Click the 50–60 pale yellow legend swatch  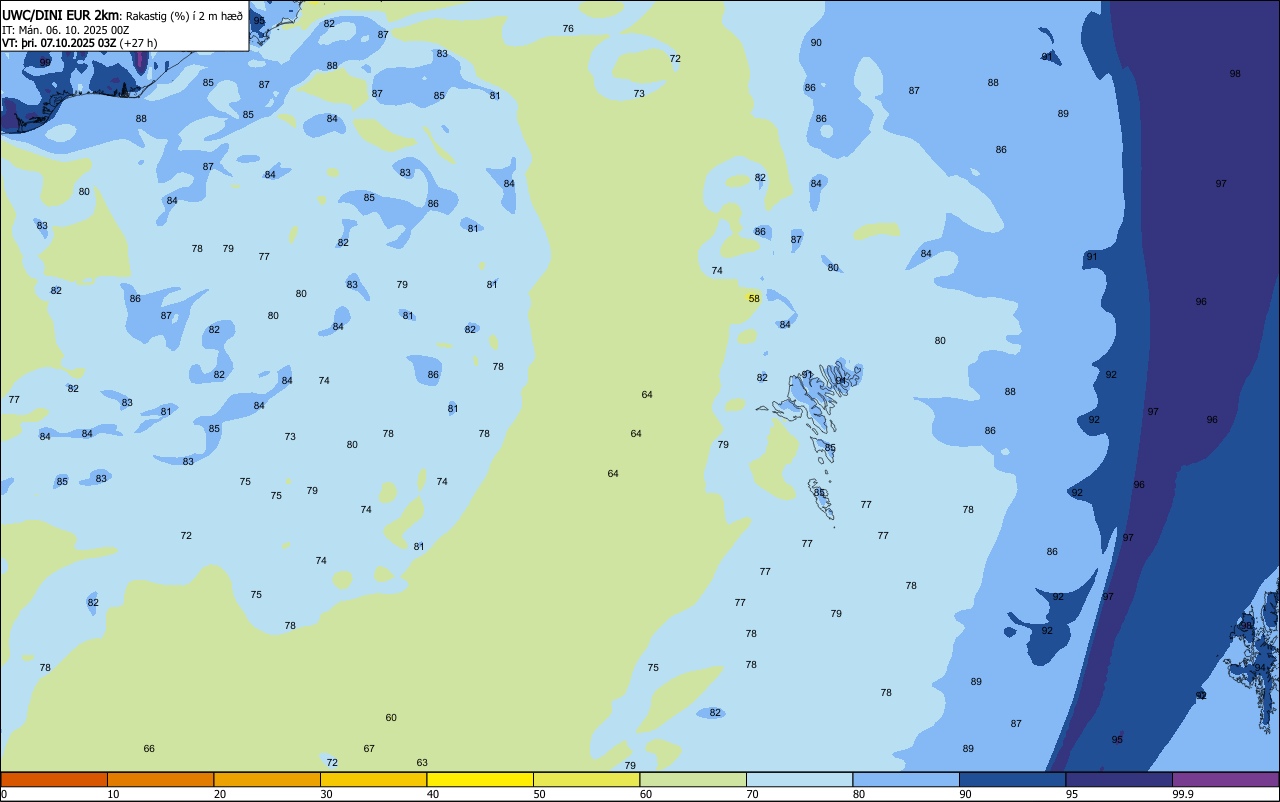coord(586,779)
